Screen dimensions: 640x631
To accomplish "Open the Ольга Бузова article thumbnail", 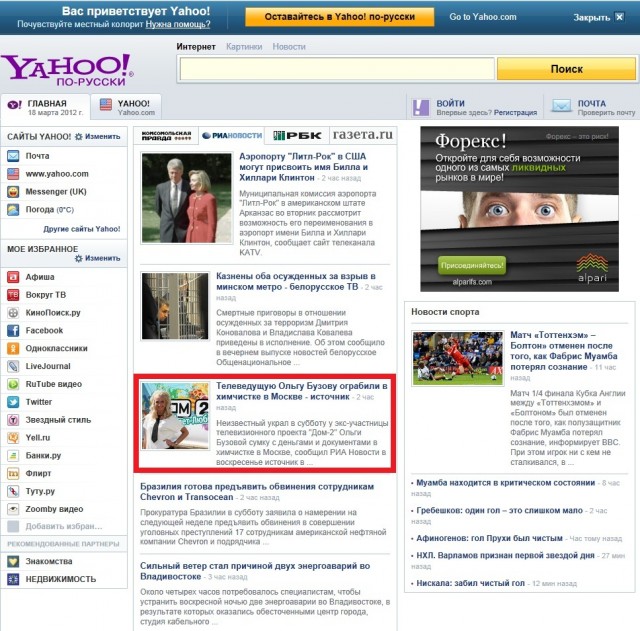I will (x=175, y=415).
